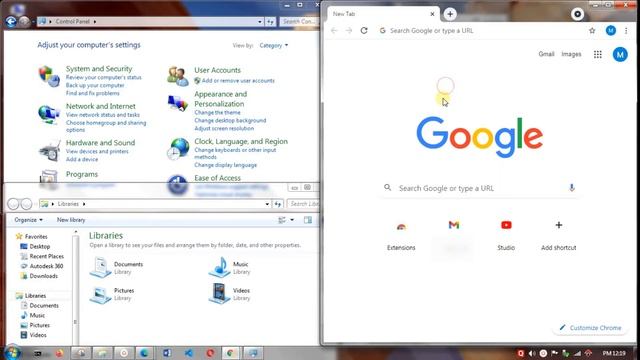
Task: Click the Gmail link
Action: [546, 54]
